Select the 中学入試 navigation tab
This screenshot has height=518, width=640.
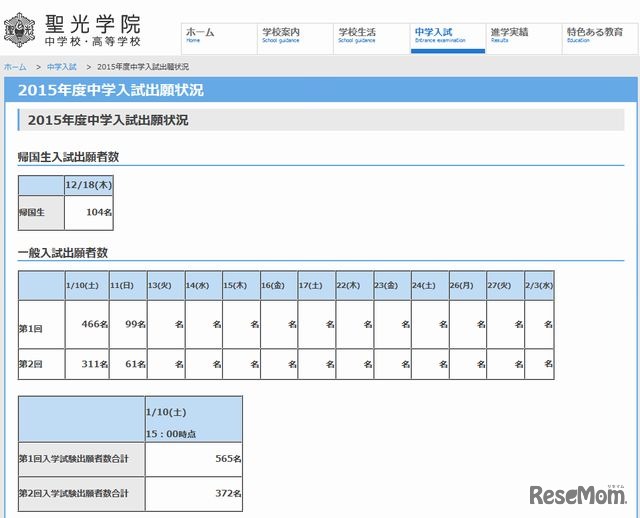(x=448, y=38)
